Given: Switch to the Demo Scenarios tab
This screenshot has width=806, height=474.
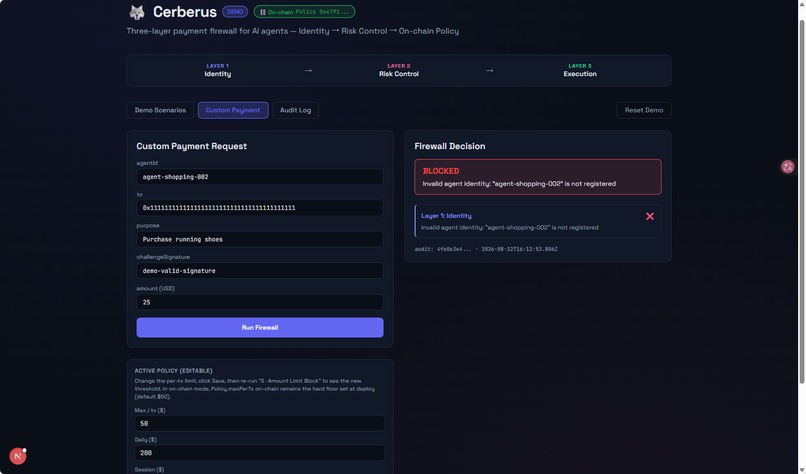Looking at the screenshot, I should 160,110.
